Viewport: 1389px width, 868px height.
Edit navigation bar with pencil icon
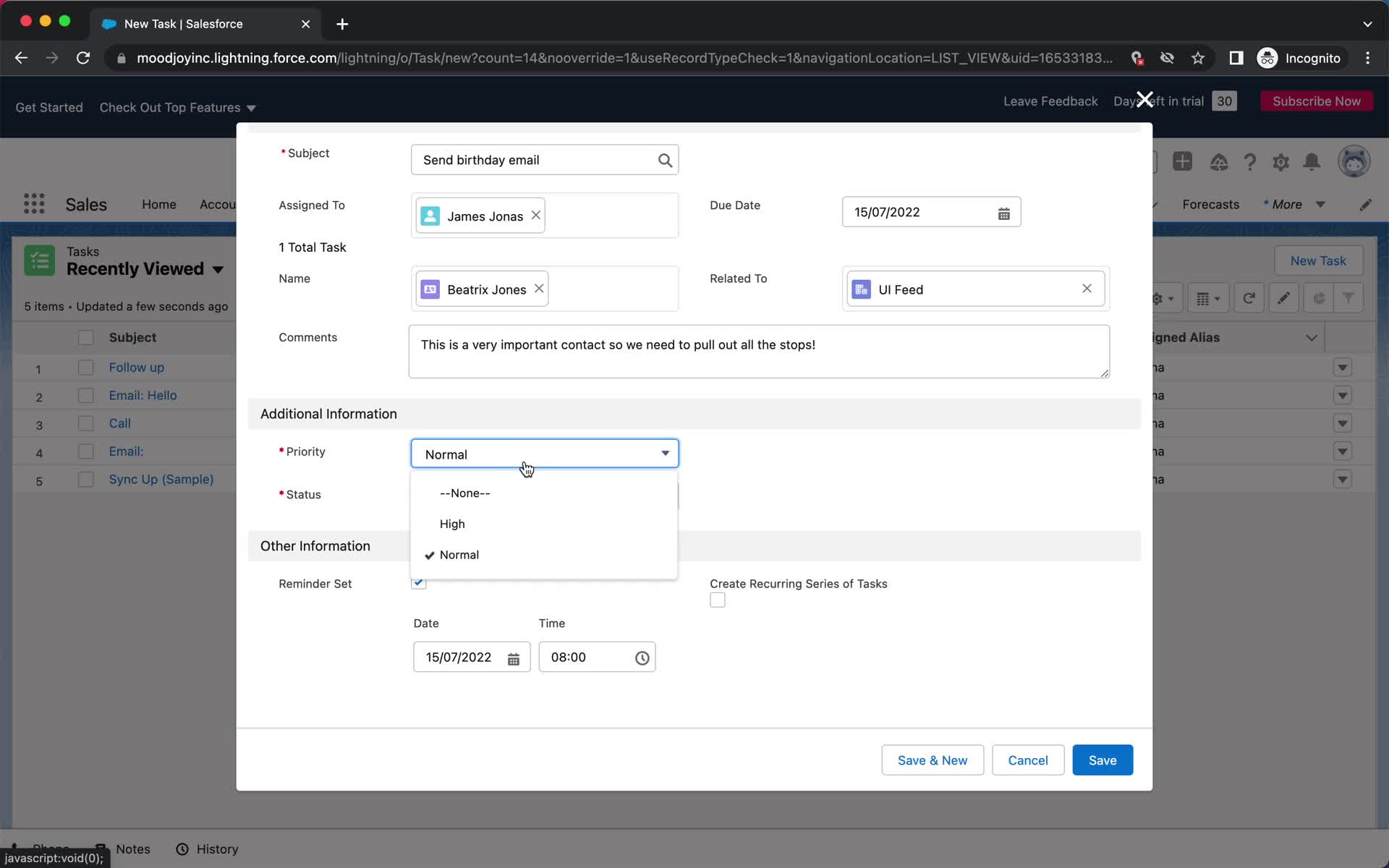(1365, 205)
